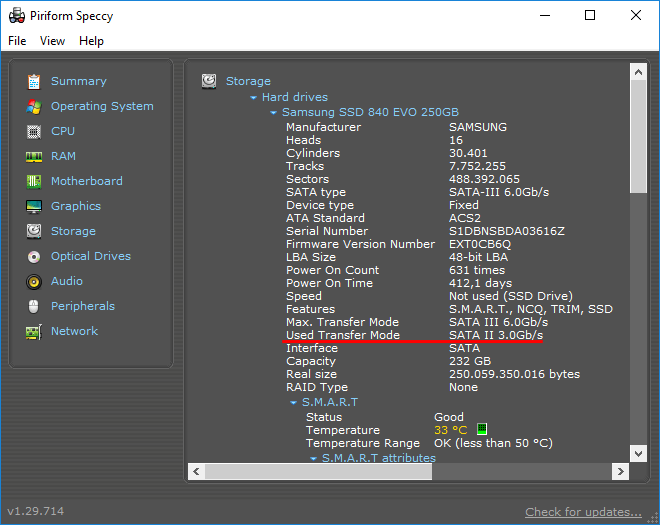Screen dimensions: 660x525
Task: Open the Summary section
Action: (79, 81)
